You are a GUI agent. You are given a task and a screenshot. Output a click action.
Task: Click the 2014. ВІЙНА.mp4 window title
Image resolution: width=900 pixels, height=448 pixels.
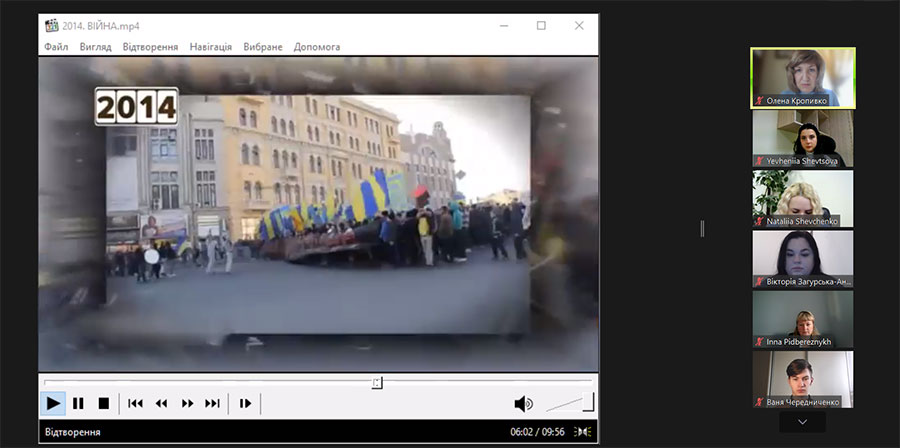tap(101, 26)
